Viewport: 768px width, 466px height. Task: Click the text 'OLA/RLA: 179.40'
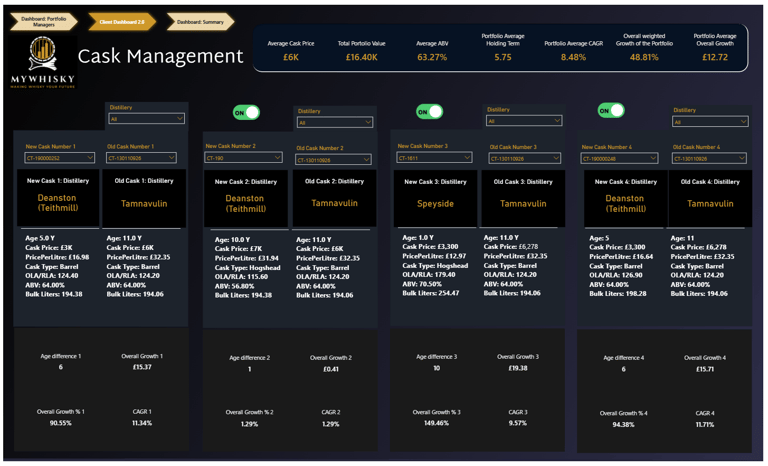tap(429, 274)
